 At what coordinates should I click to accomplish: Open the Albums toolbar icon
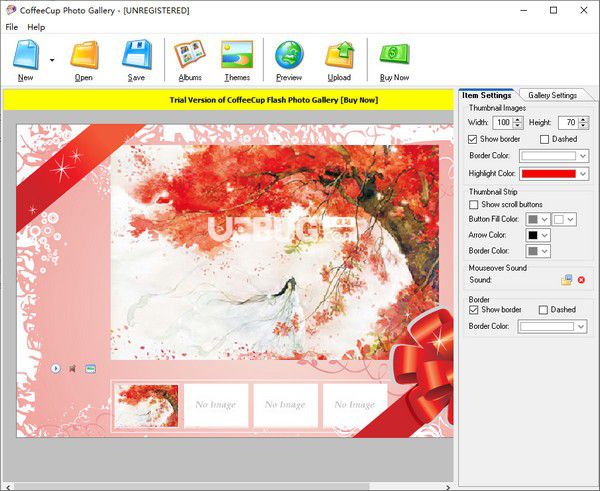point(190,55)
